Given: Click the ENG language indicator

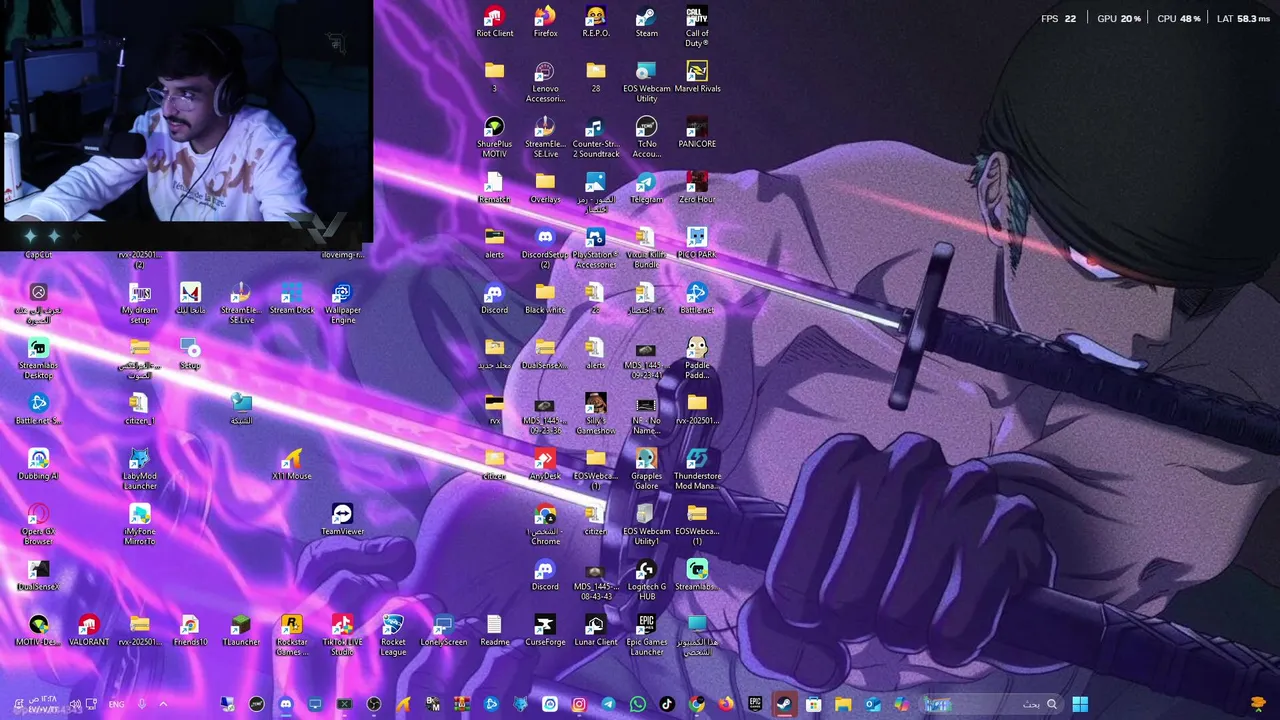Looking at the screenshot, I should 117,704.
